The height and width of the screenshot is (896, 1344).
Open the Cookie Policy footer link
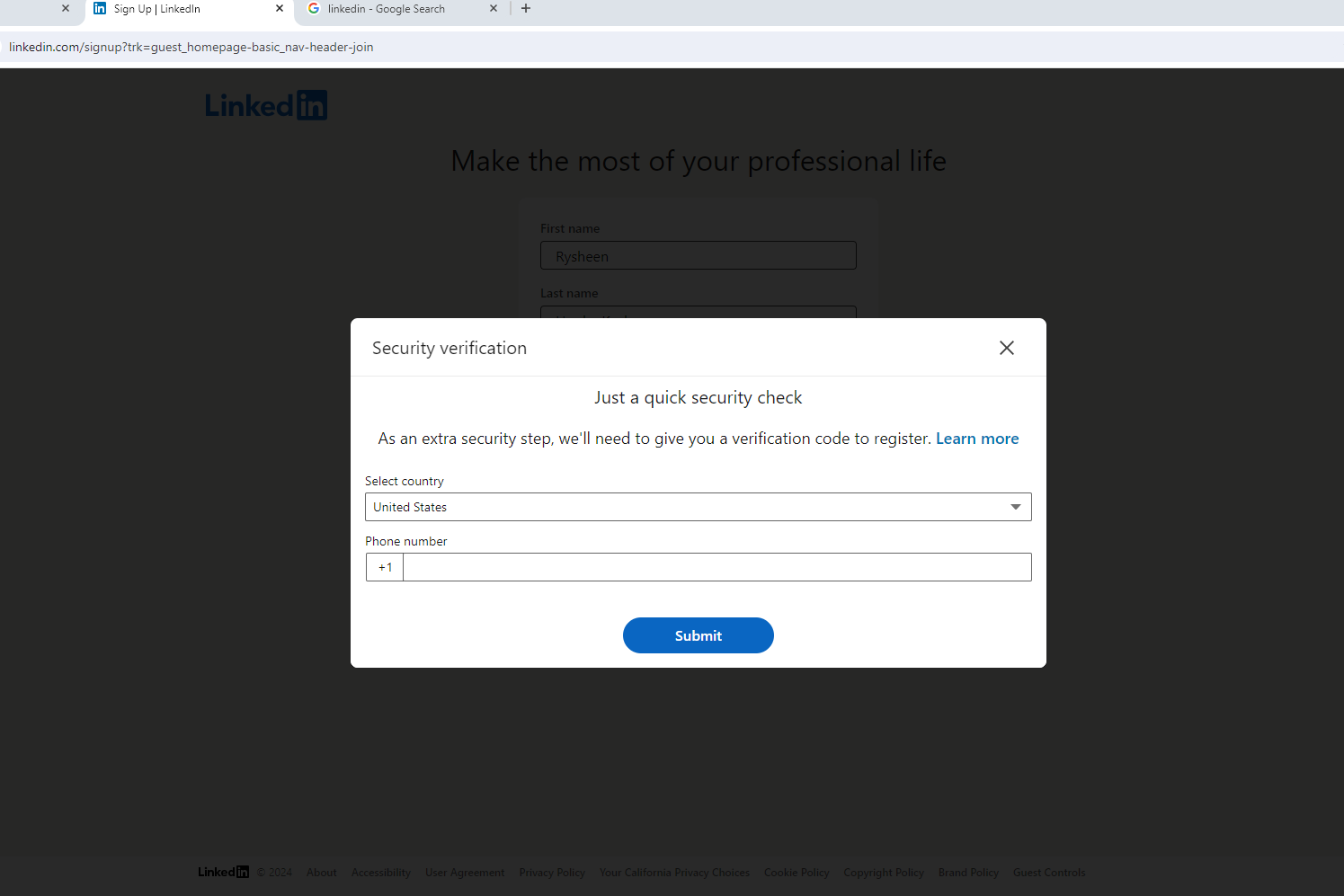[797, 873]
